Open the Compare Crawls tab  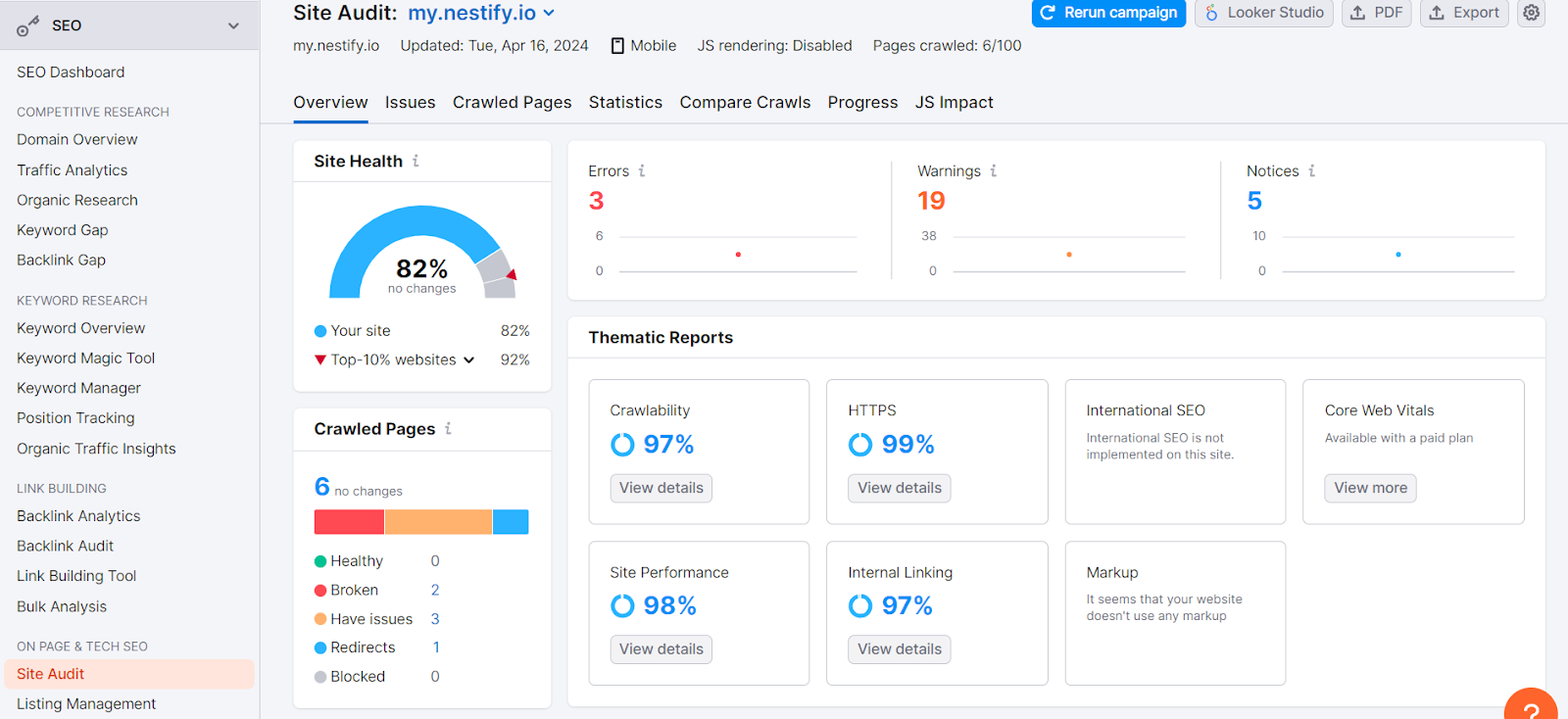(x=745, y=103)
